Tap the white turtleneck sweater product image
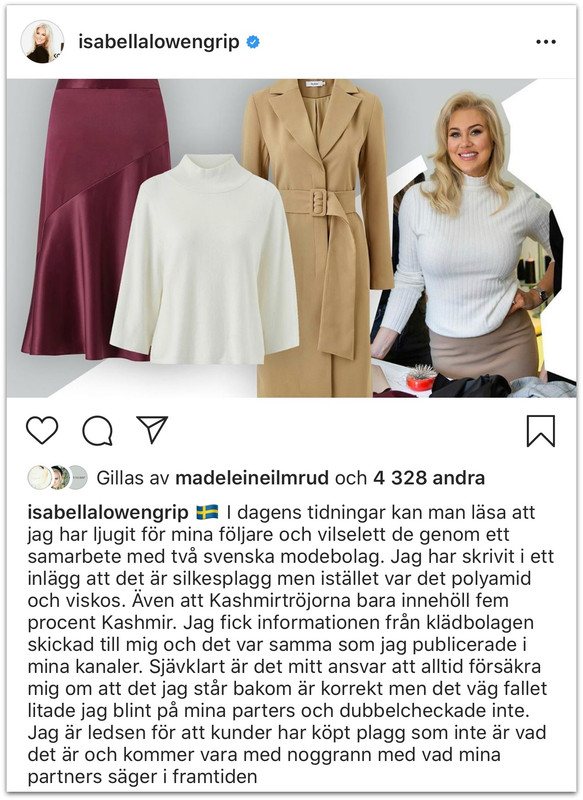The width and height of the screenshot is (583, 800). click(x=204, y=260)
